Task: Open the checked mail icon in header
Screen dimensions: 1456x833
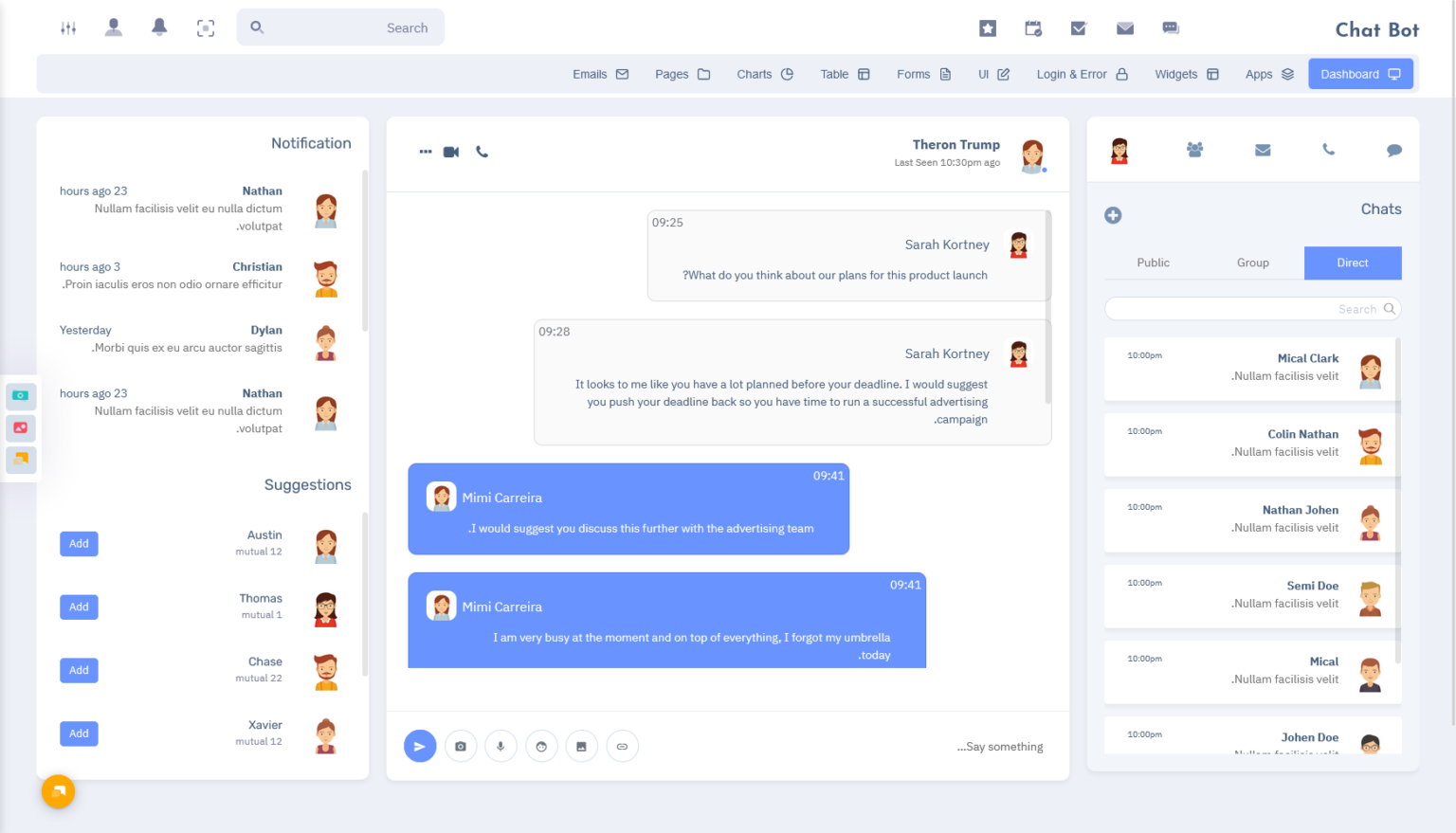Action: 1079,28
